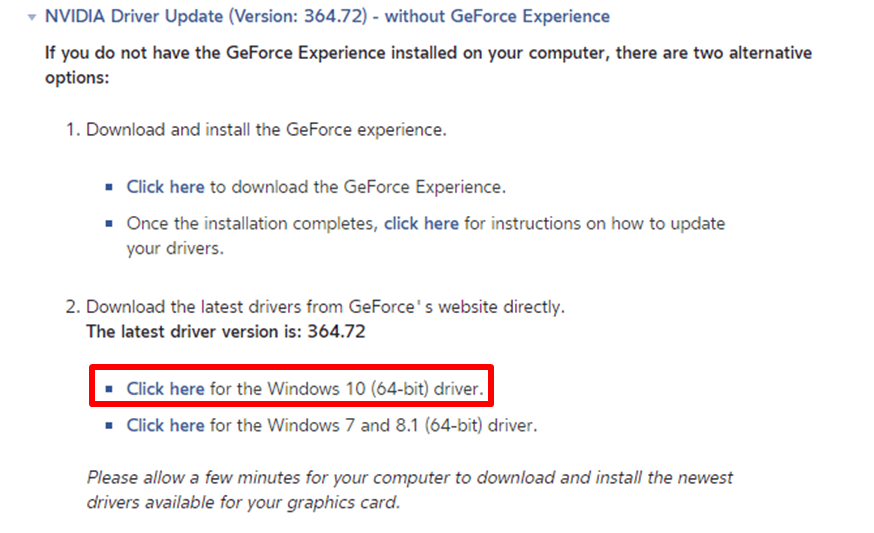
Task: Click 'The latest driver version is: 364.72' text
Action: pos(226,331)
